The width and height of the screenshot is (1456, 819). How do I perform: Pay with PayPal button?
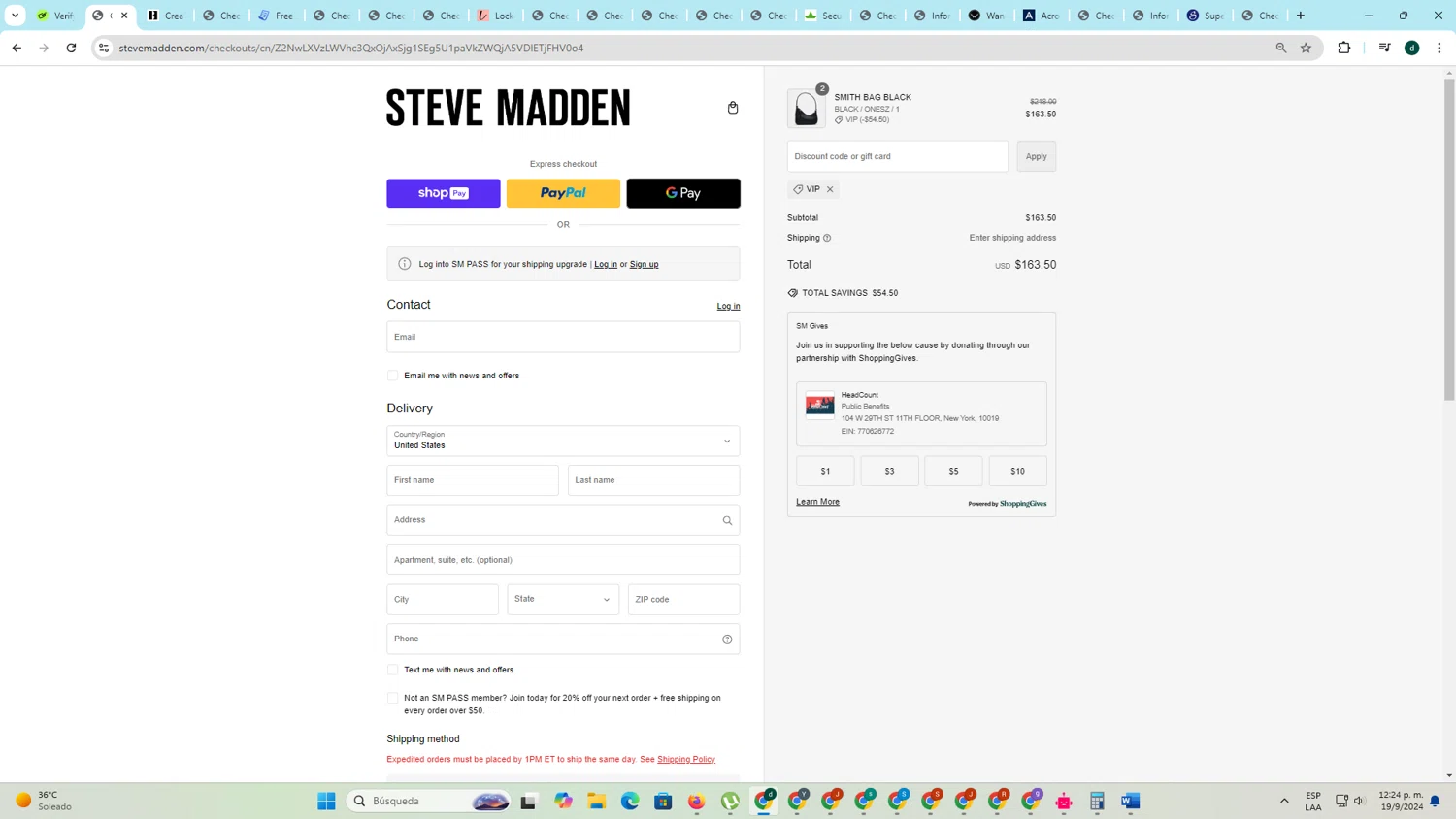[563, 193]
